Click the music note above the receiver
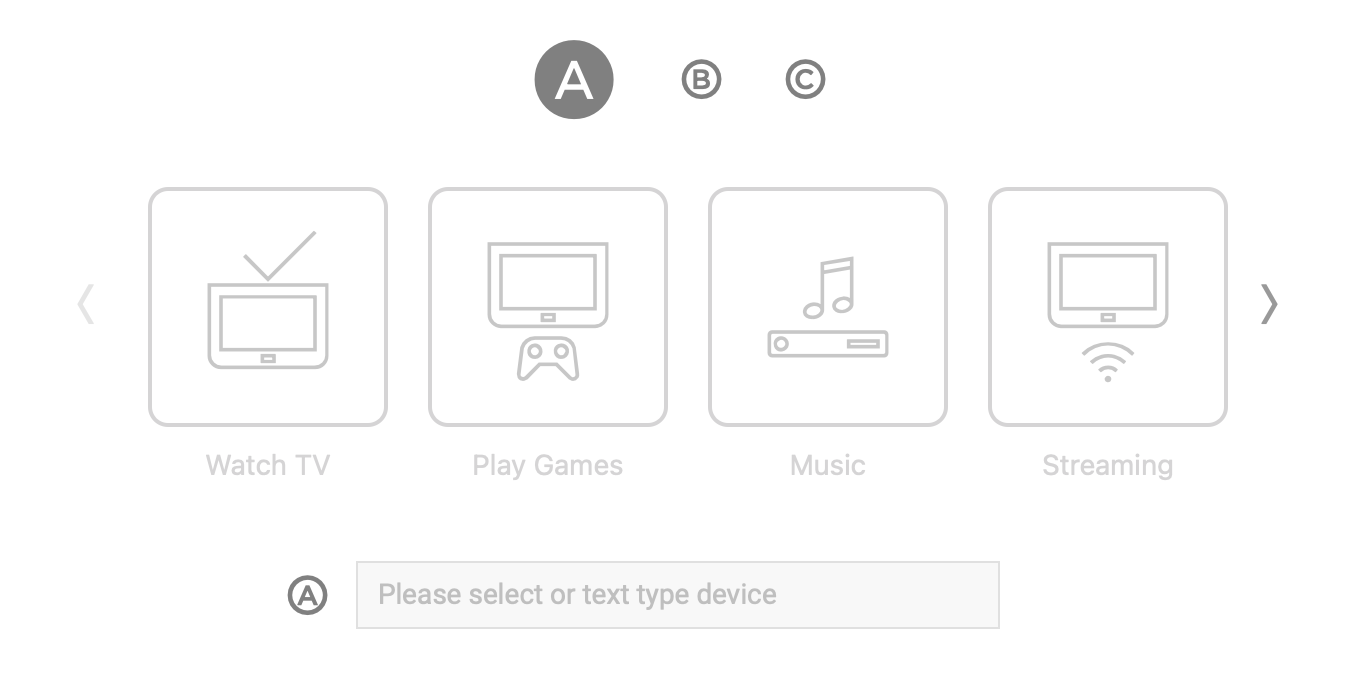The height and width of the screenshot is (690, 1364). [x=829, y=288]
